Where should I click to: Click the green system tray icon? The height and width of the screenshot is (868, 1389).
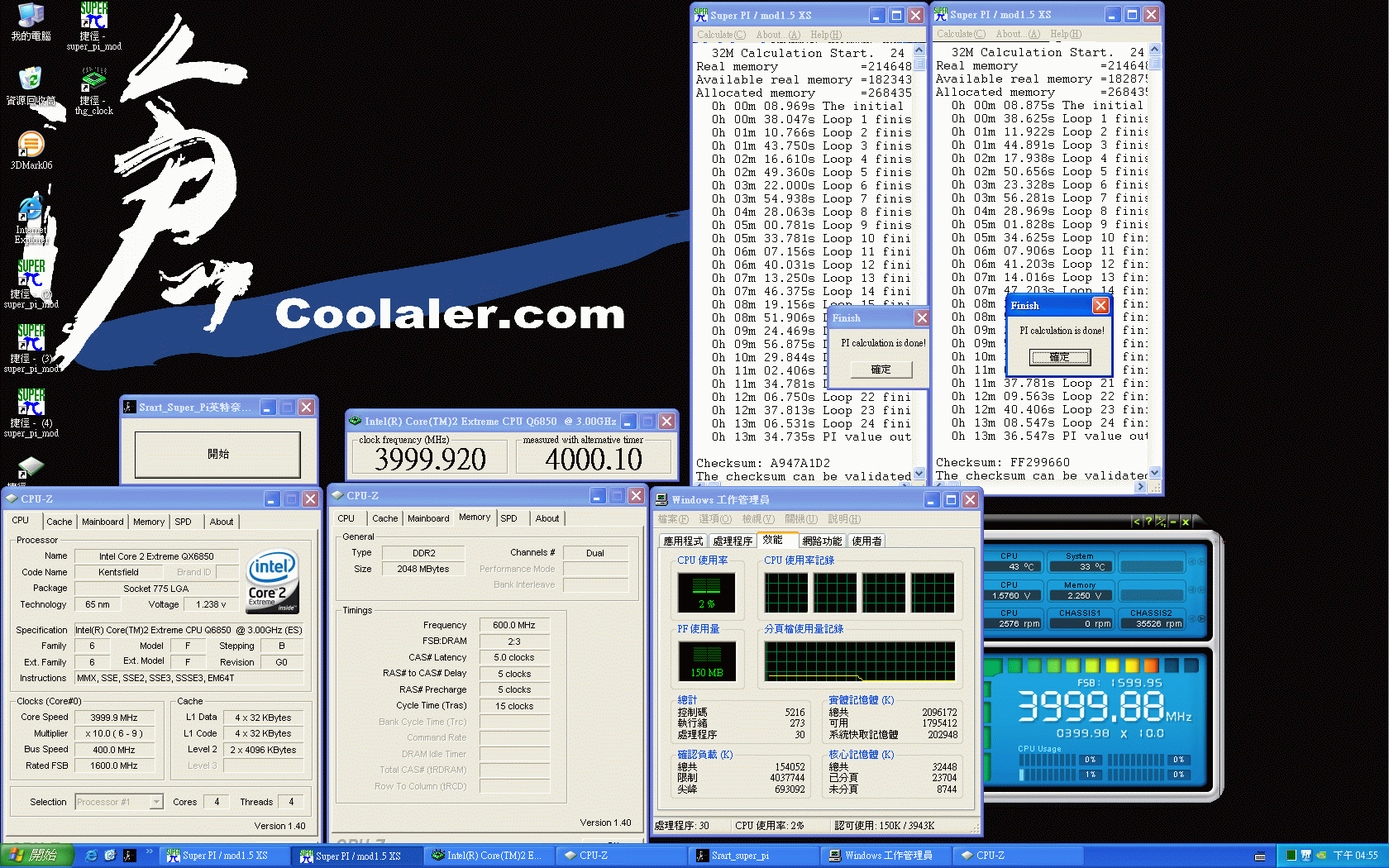[1291, 856]
